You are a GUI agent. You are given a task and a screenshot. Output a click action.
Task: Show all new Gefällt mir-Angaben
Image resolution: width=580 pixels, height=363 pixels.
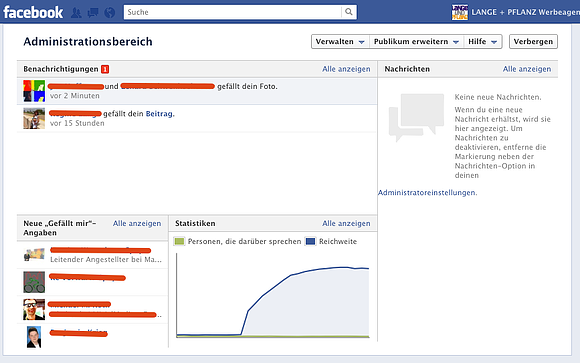pyautogui.click(x=137, y=223)
